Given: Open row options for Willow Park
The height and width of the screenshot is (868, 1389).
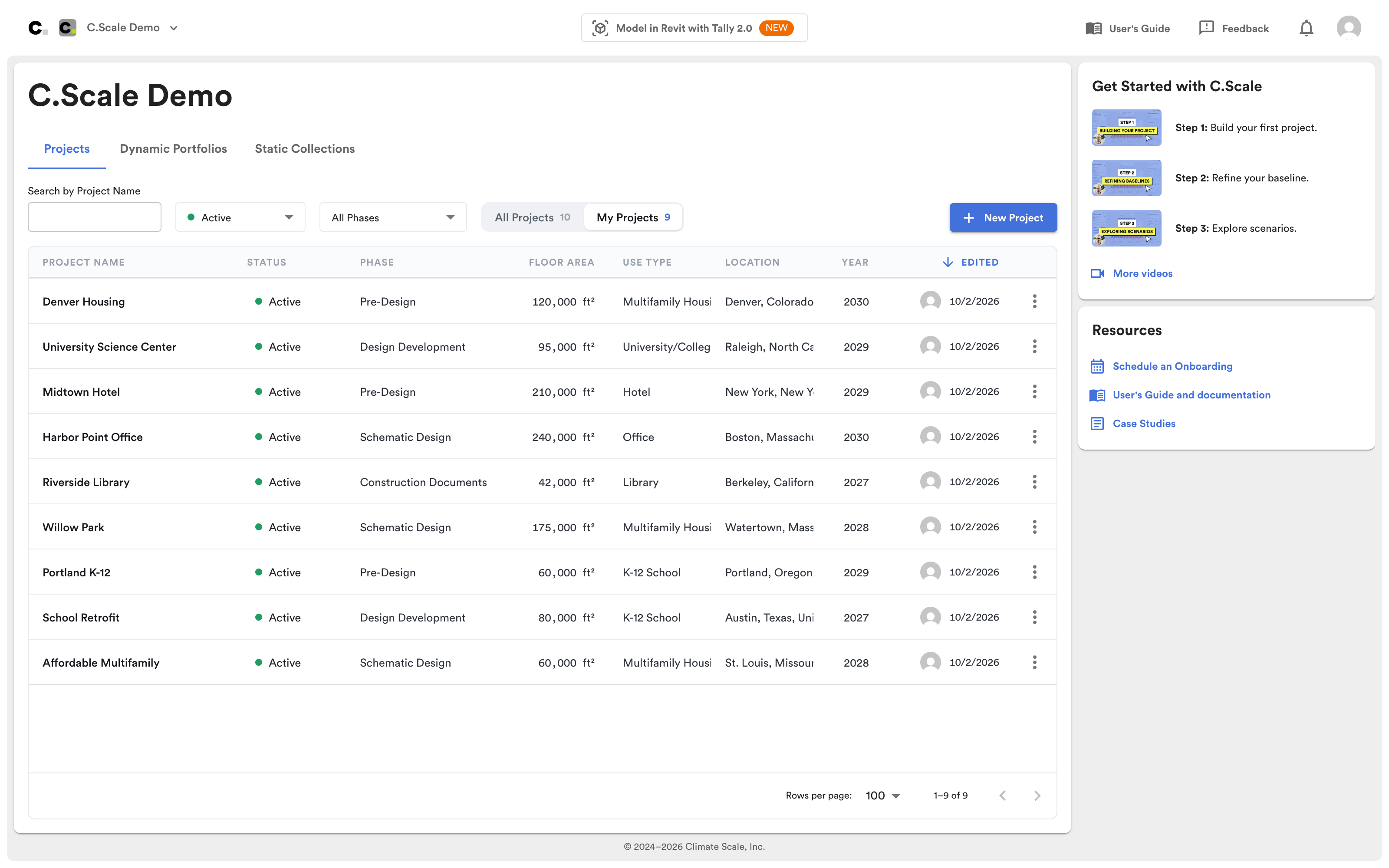Looking at the screenshot, I should tap(1034, 527).
